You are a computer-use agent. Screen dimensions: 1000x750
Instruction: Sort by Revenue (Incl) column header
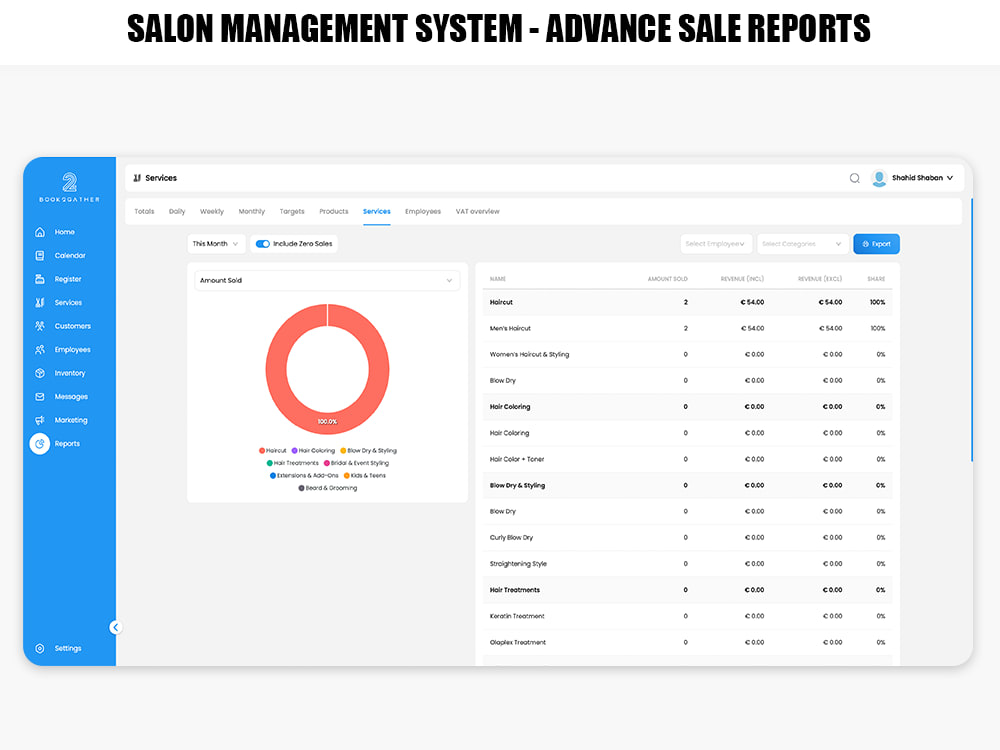coord(742,279)
